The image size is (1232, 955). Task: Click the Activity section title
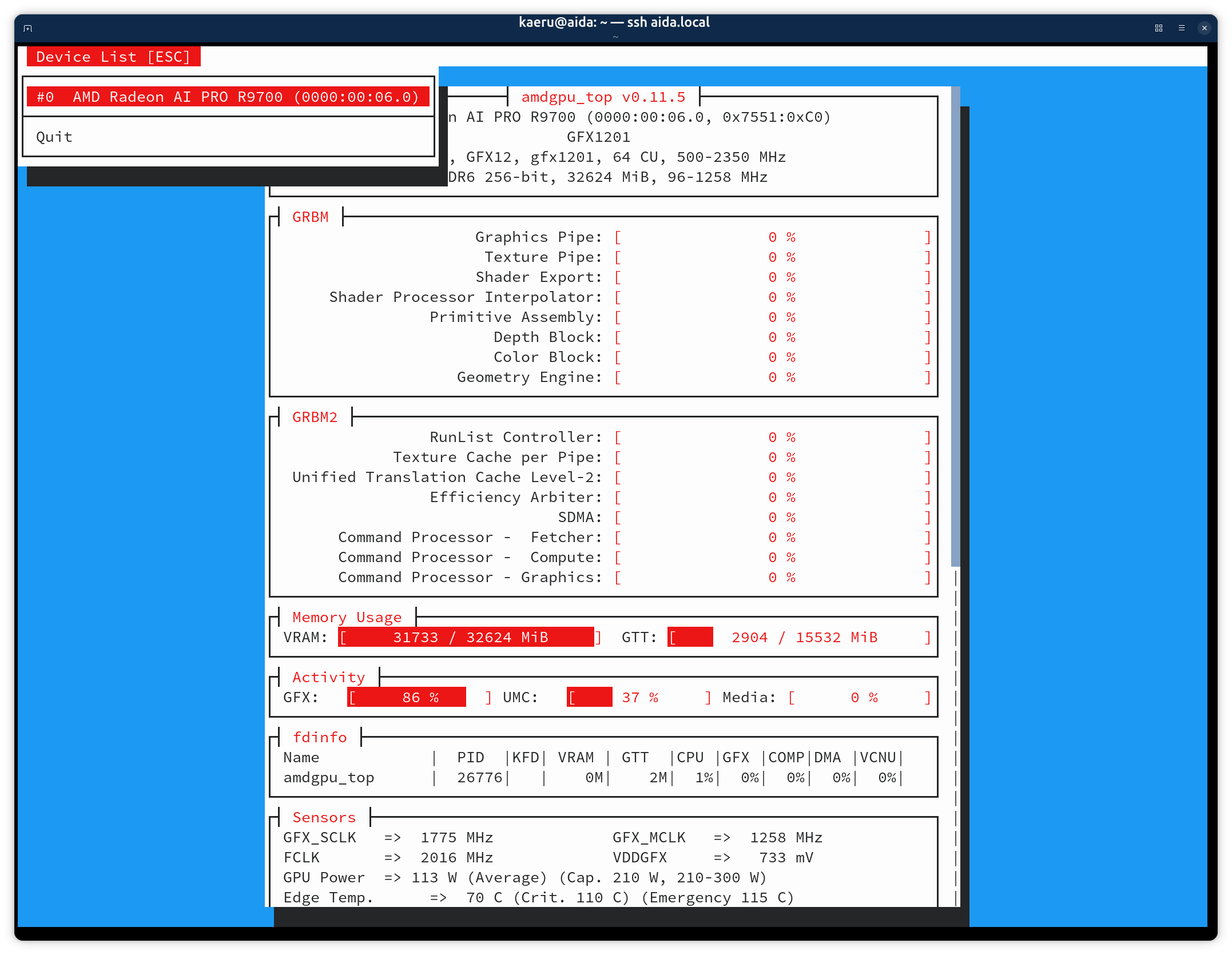[329, 677]
